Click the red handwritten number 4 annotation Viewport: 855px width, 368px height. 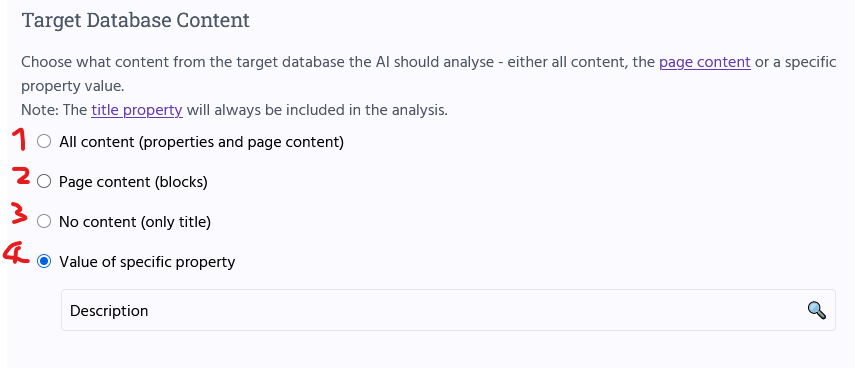click(16, 253)
